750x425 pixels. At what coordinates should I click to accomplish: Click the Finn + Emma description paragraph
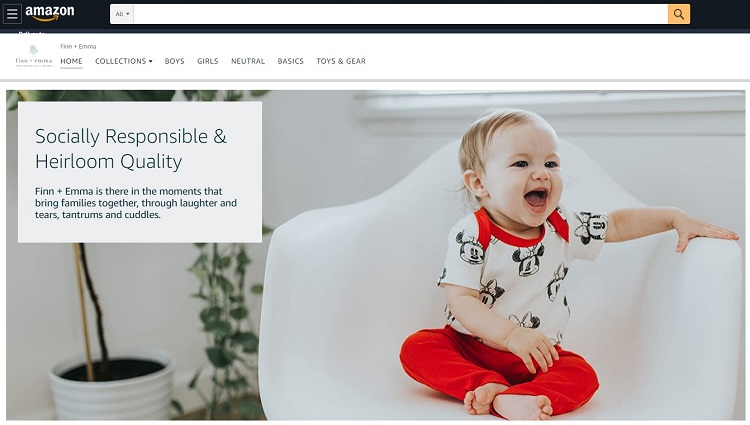(x=136, y=203)
